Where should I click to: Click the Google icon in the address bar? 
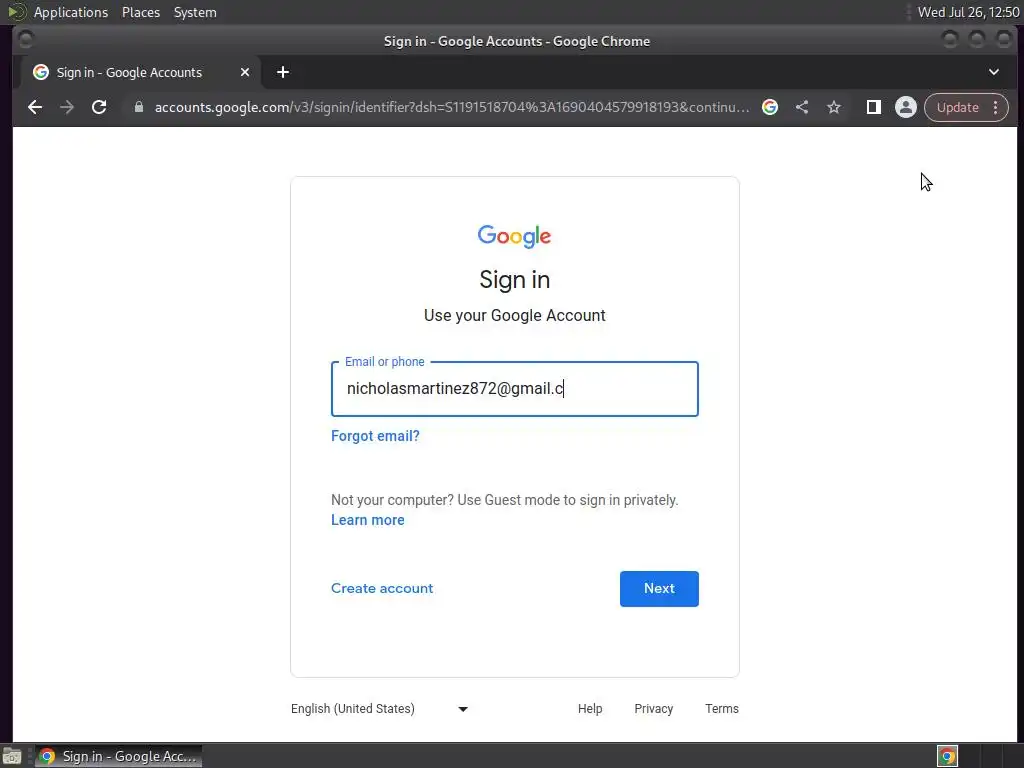[x=770, y=107]
